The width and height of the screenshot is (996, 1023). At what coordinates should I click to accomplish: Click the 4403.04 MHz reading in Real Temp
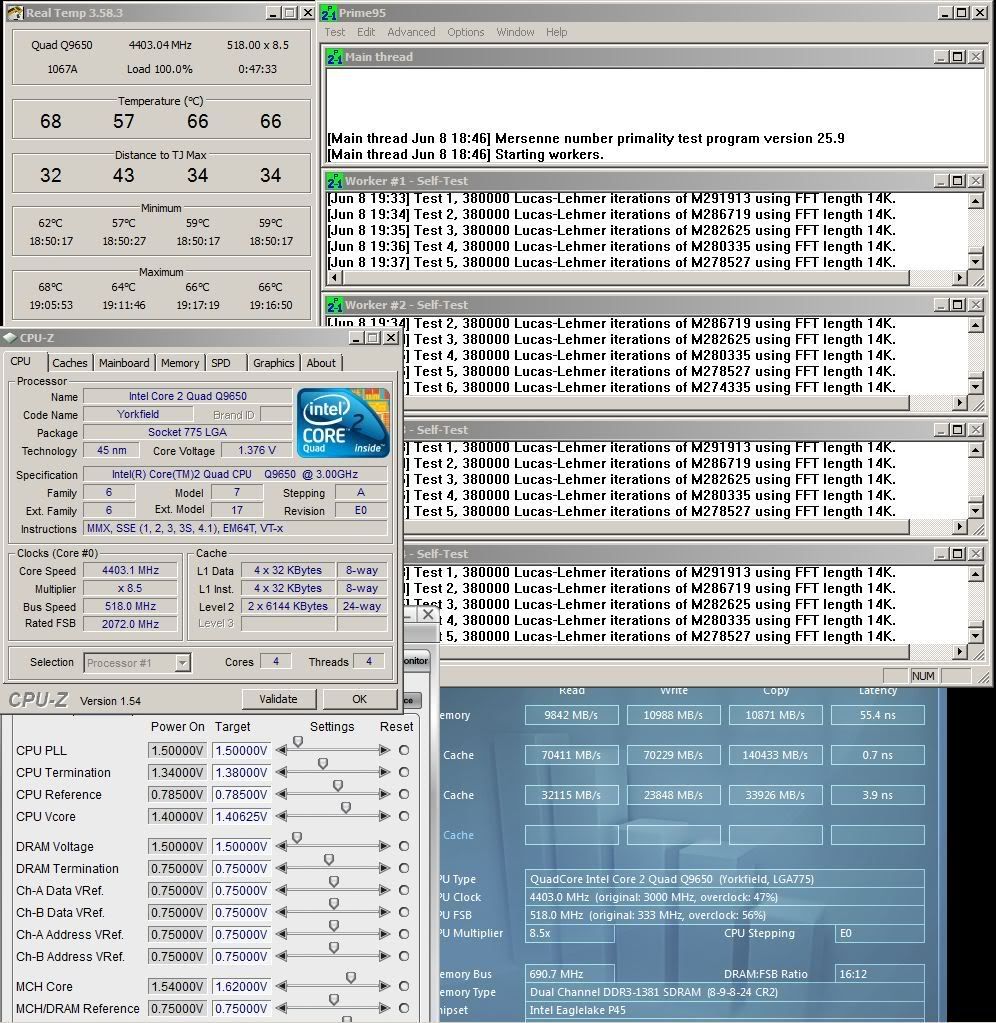160,45
